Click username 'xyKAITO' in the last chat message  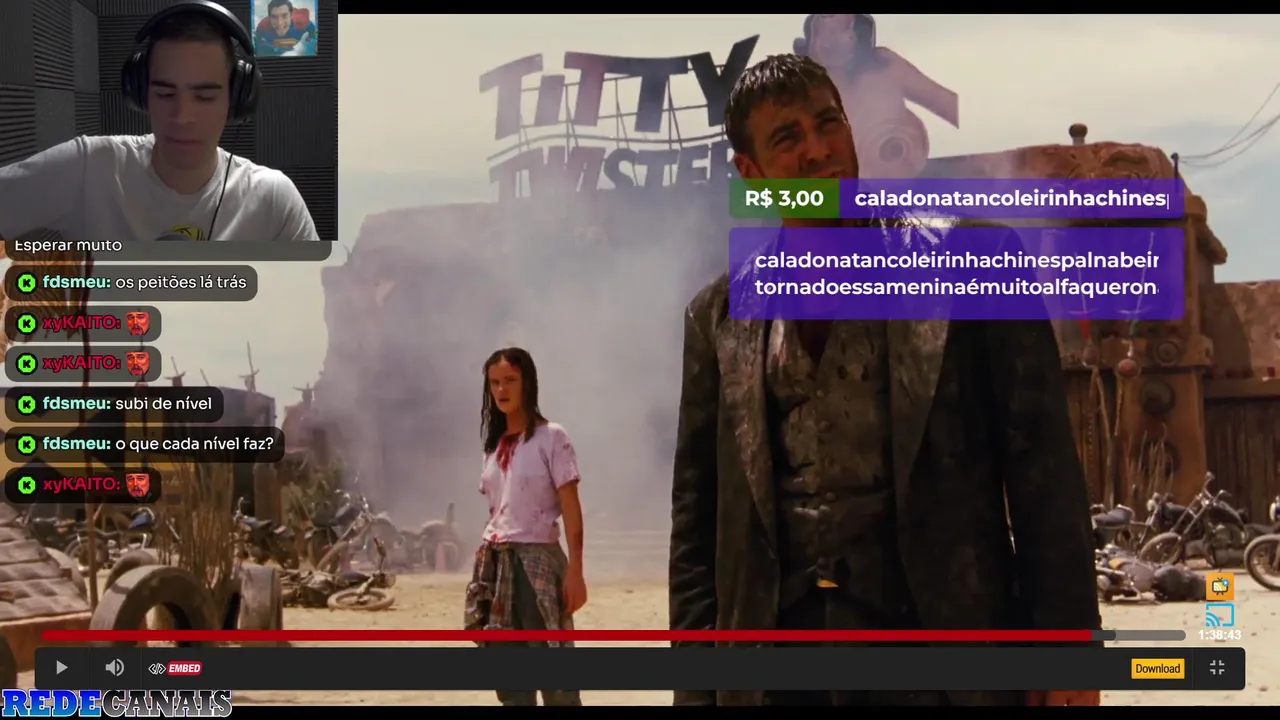pyautogui.click(x=82, y=484)
